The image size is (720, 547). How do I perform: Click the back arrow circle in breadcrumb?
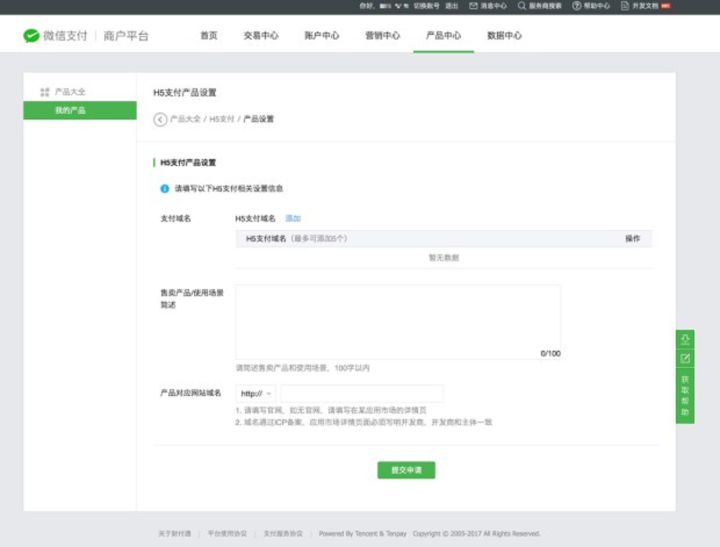pos(160,119)
